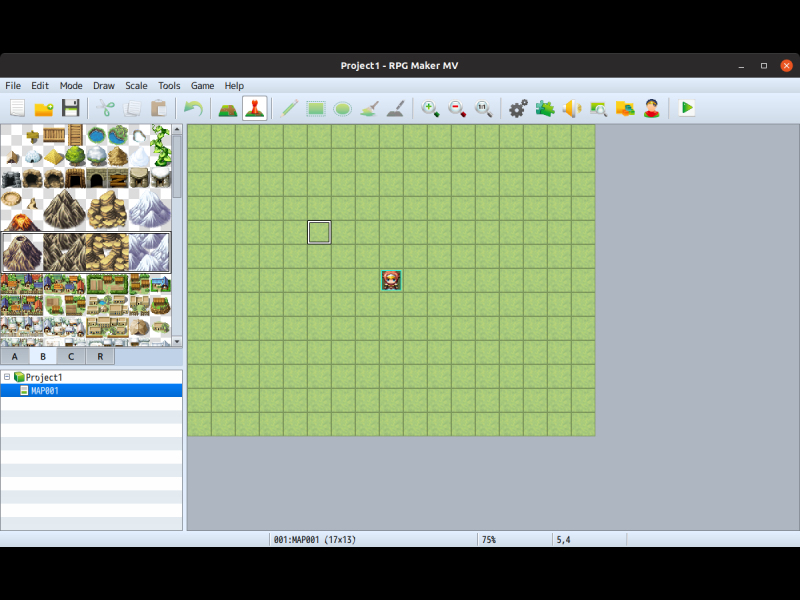
Task: Switch to tileset tab R
Action: pos(100,356)
